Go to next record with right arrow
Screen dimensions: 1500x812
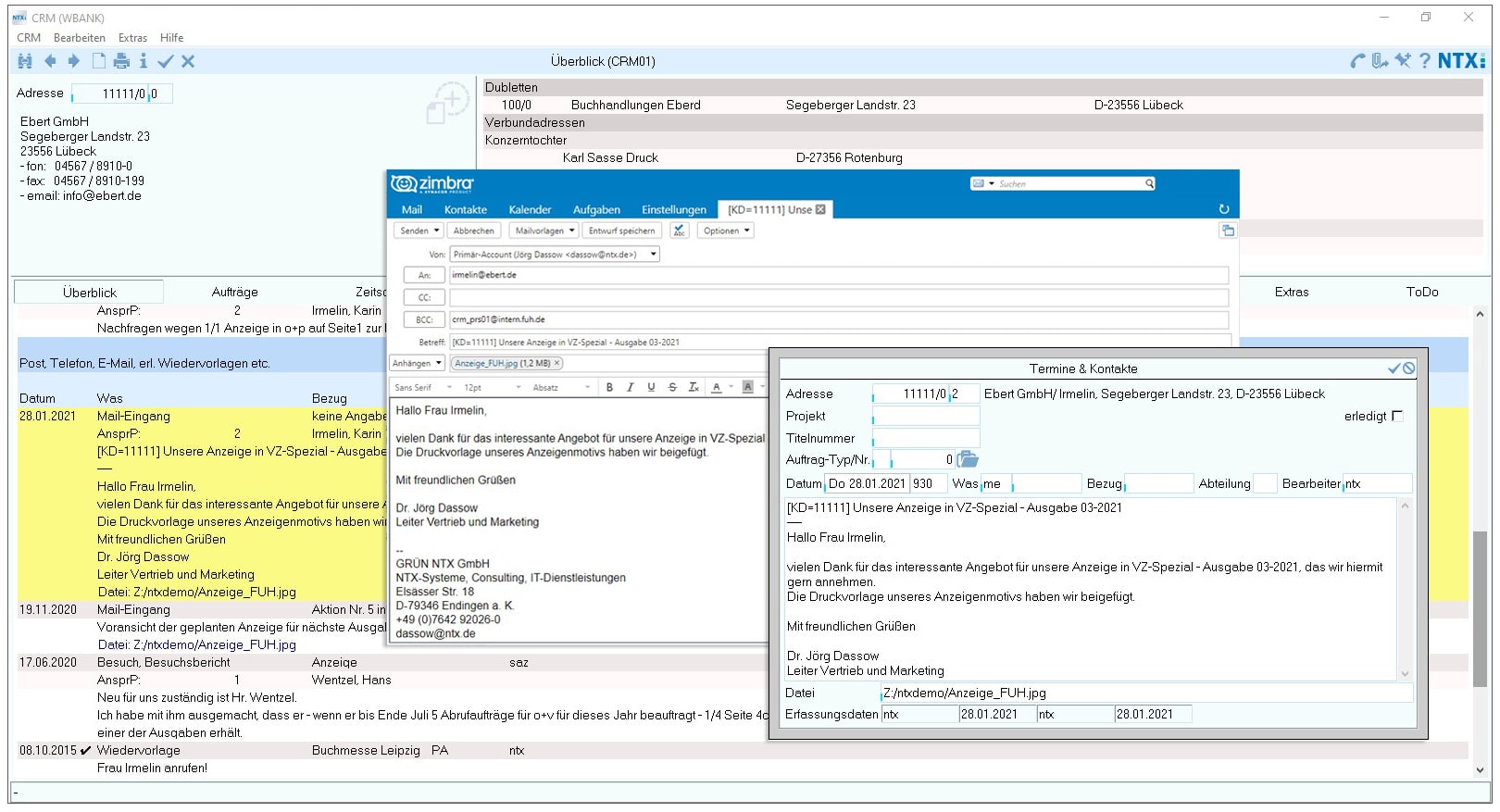tap(74, 61)
